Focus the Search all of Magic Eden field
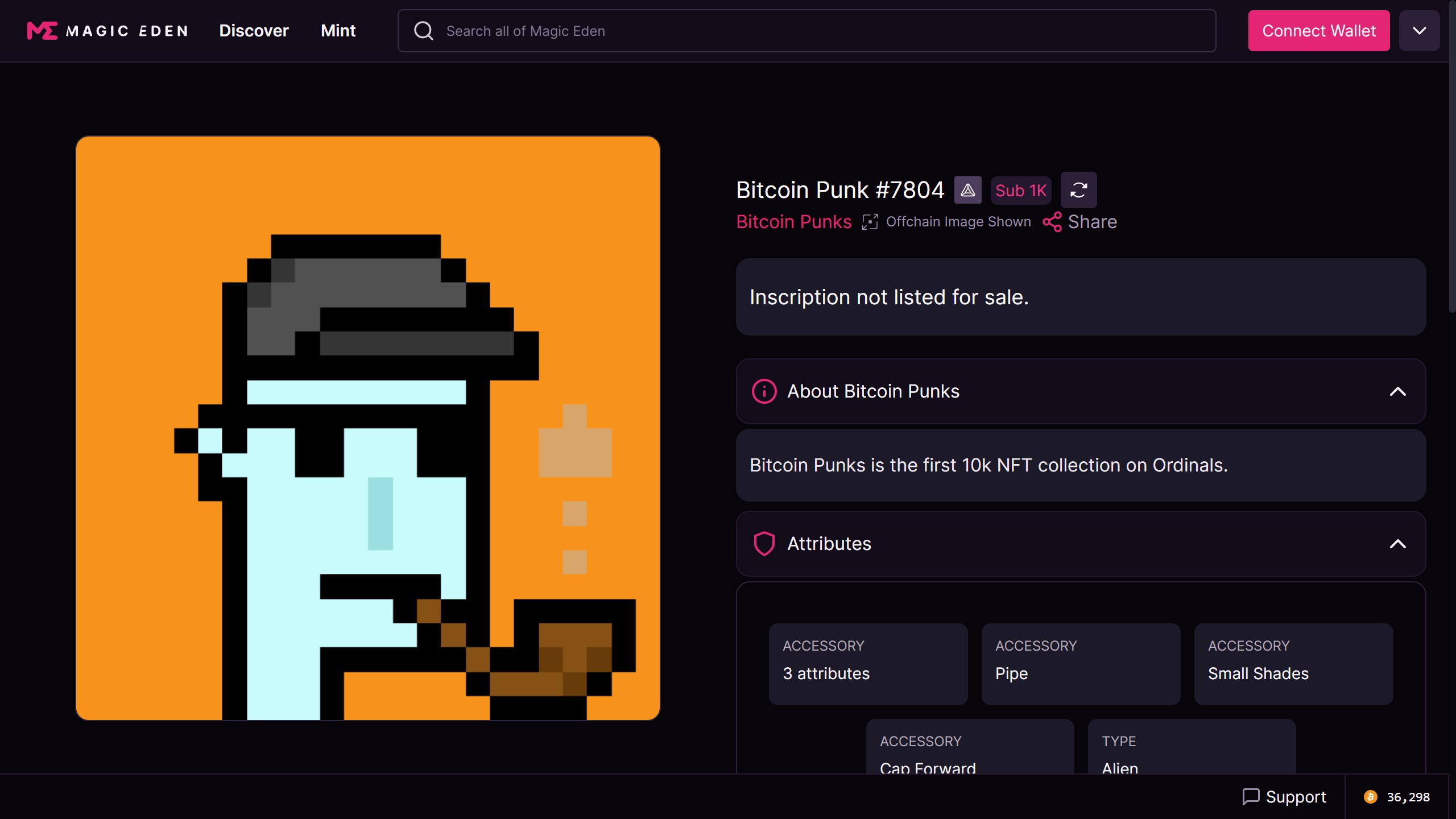The image size is (1456, 819). pos(806,31)
